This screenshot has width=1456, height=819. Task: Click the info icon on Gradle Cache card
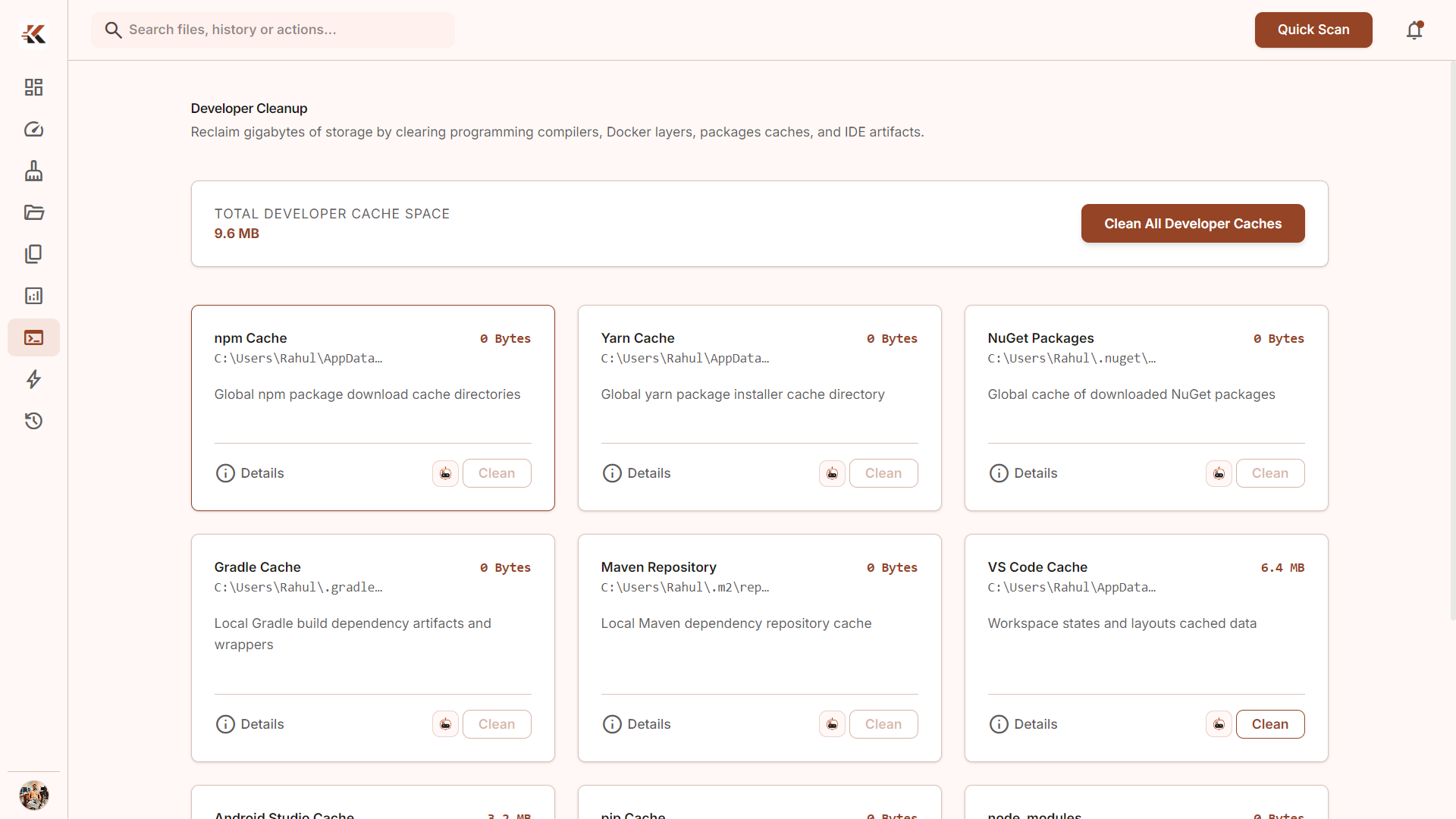[x=225, y=724]
